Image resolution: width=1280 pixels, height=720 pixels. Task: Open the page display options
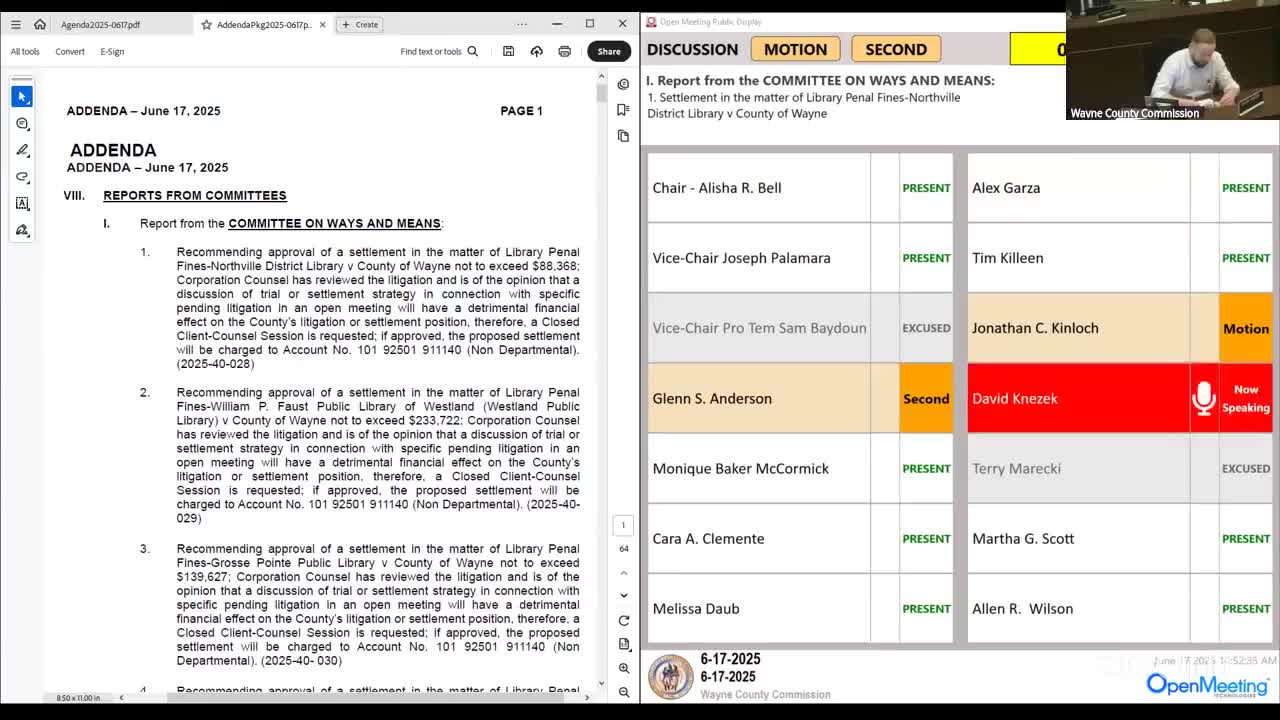(x=624, y=644)
